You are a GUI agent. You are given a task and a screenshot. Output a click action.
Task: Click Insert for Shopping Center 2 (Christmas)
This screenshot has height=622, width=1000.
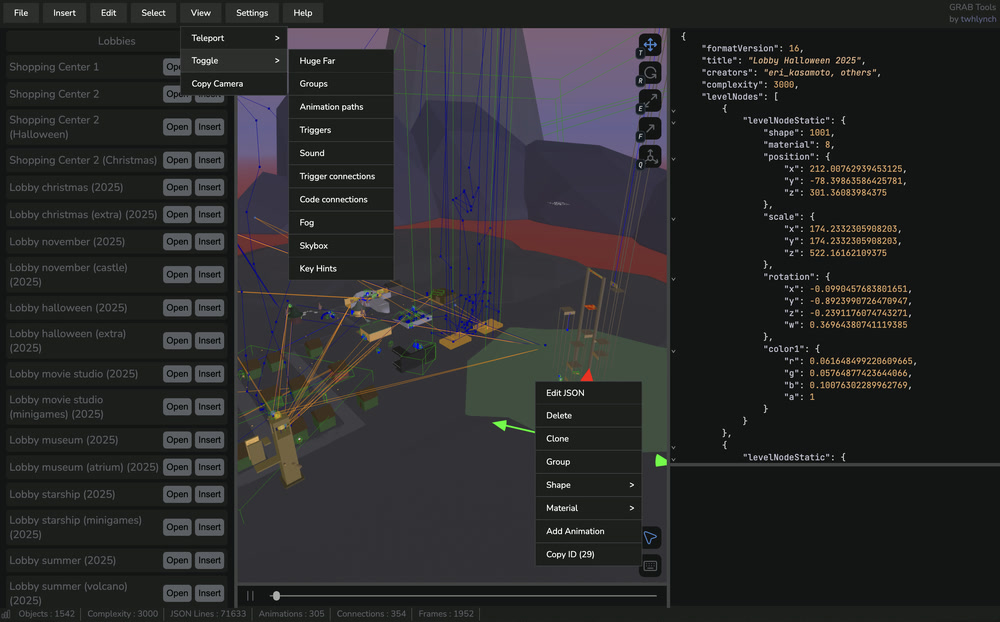209,160
